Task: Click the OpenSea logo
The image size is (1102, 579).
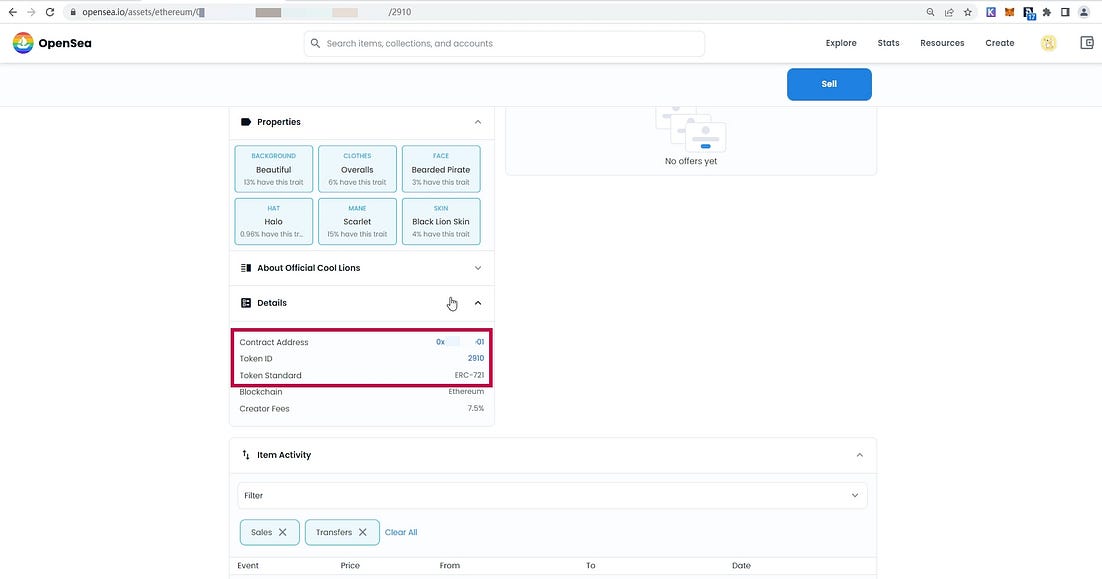Action: pos(52,43)
